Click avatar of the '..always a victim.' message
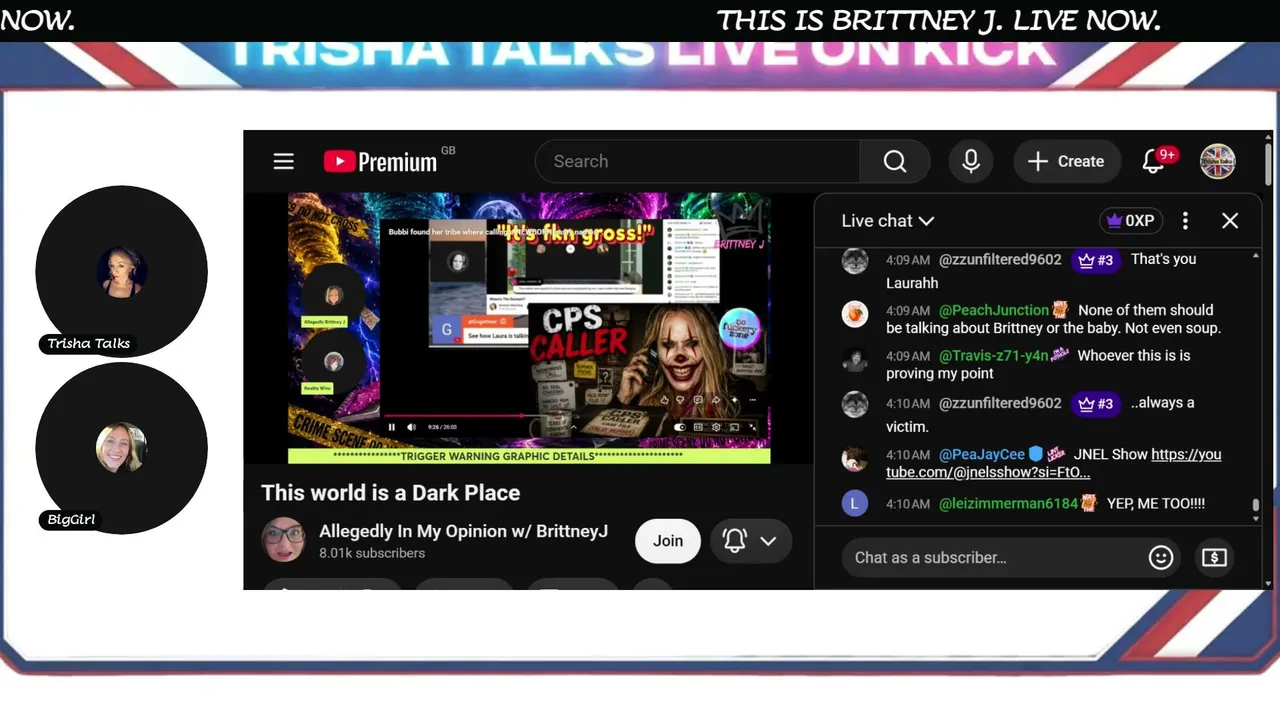 855,404
